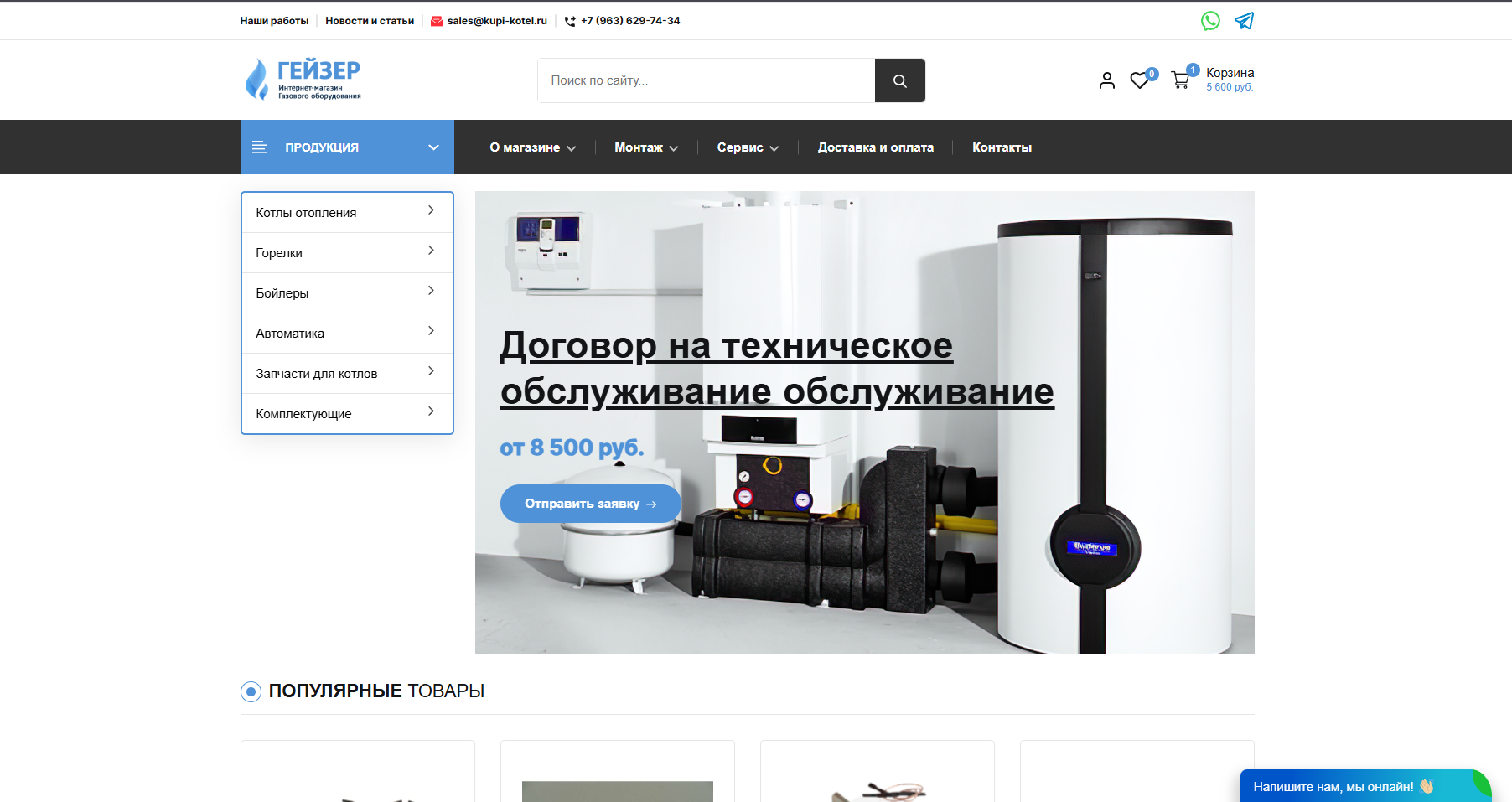Expand the Автоматика category arrow
Screen dimensions: 1512x802
(431, 331)
